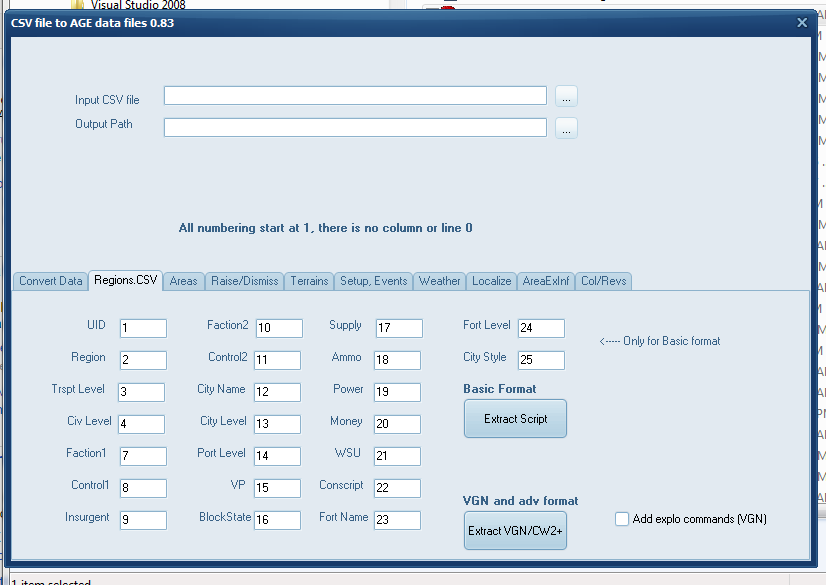Select the City Name column field
826x585 pixels.
pos(277,392)
